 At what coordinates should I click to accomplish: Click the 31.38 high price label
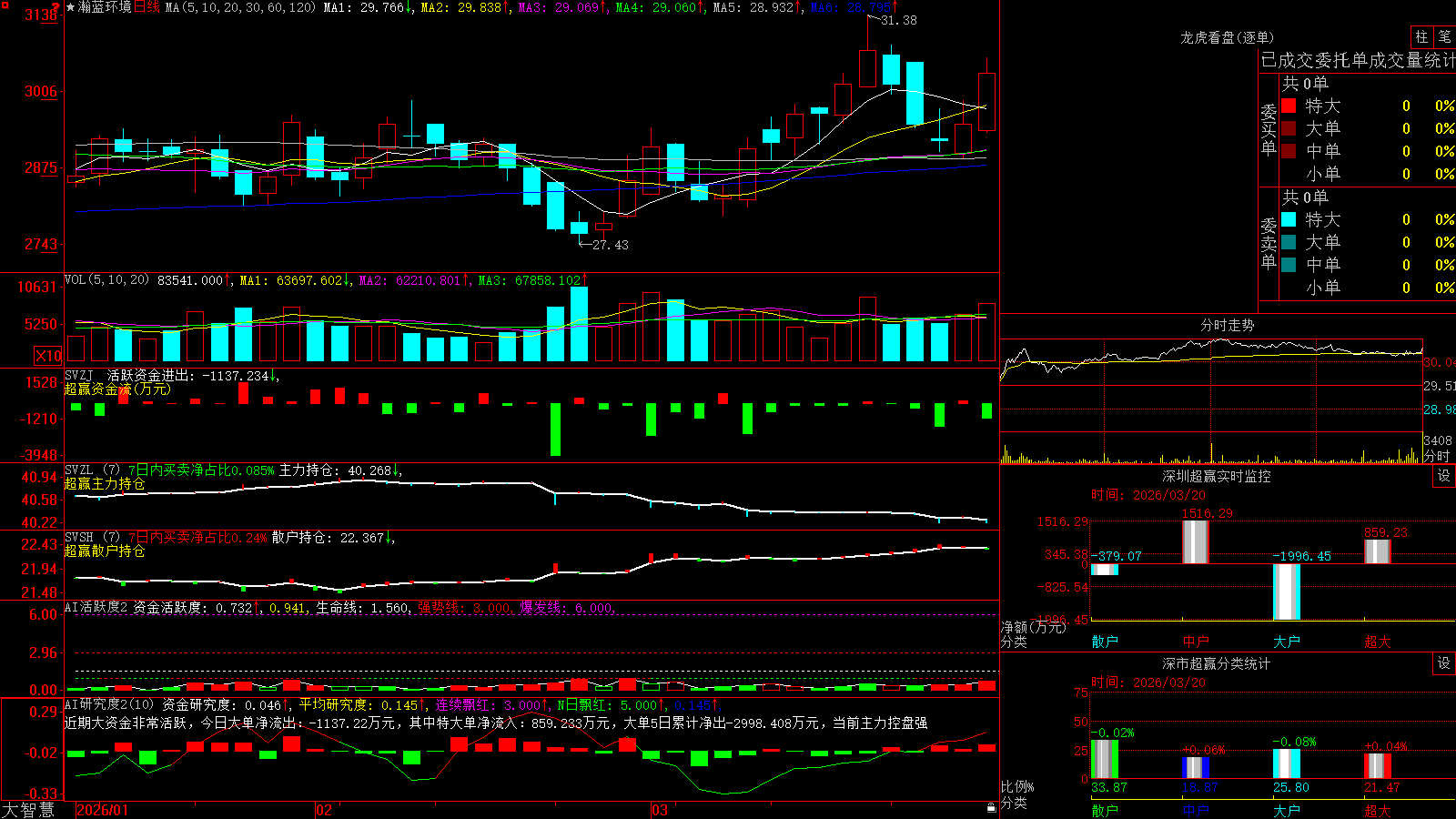tap(899, 20)
